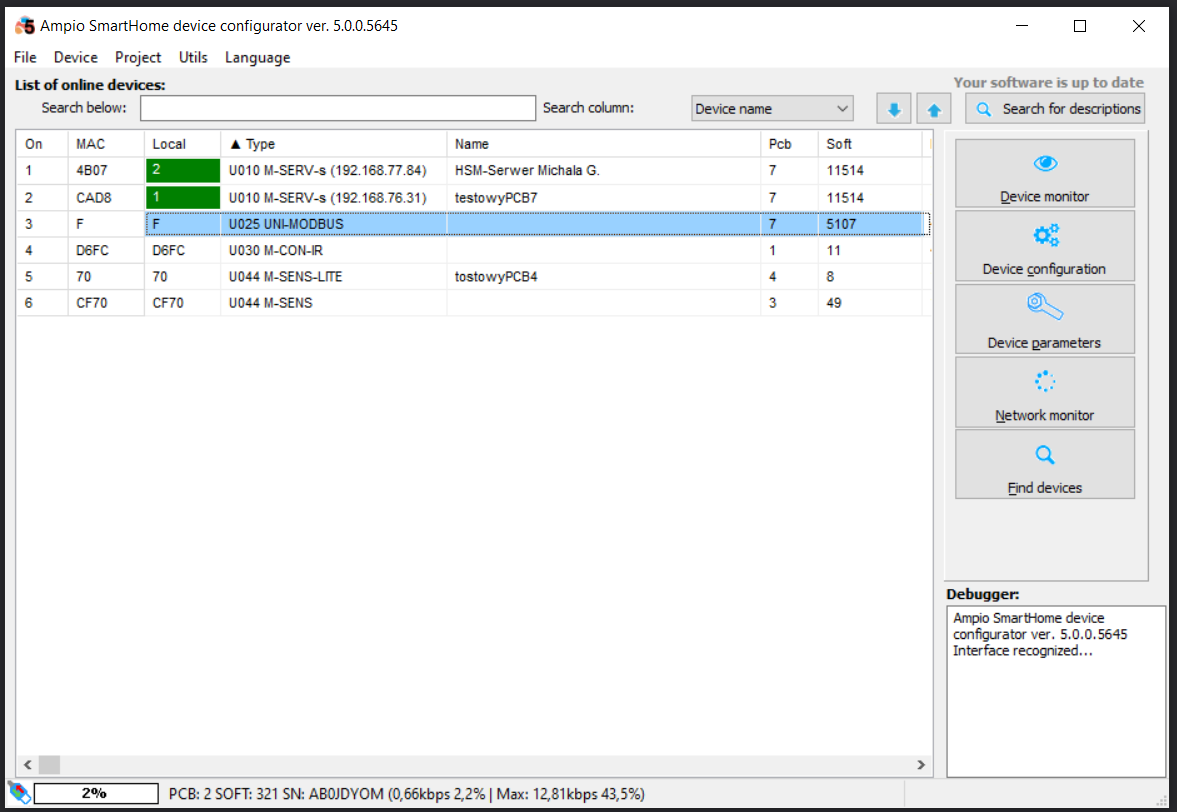Viewport: 1177px width, 812px height.
Task: Click the Pcb column header
Action: click(x=789, y=144)
